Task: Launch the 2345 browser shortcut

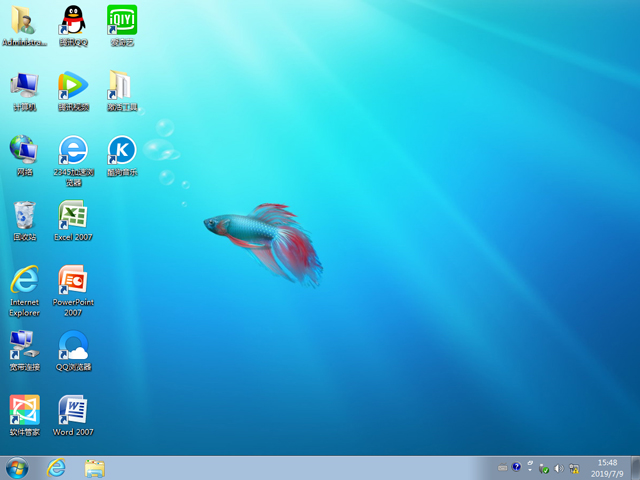Action: coord(72,150)
